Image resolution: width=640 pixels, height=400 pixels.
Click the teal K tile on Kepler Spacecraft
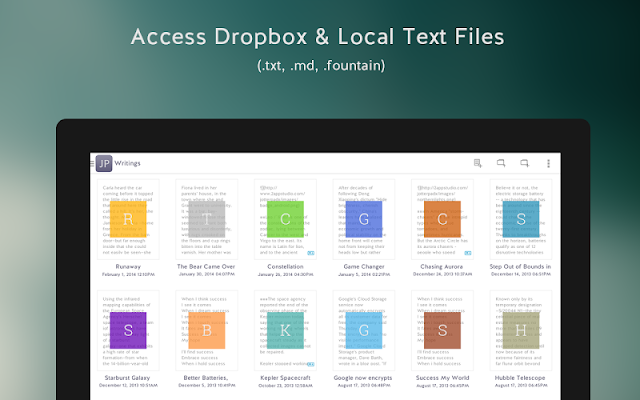(285, 330)
